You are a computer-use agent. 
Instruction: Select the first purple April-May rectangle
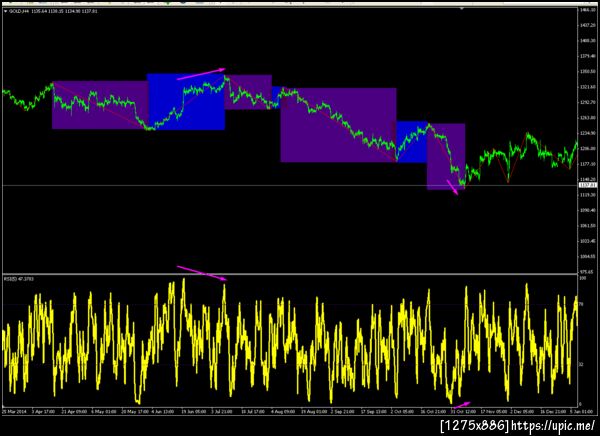pyautogui.click(x=99, y=105)
